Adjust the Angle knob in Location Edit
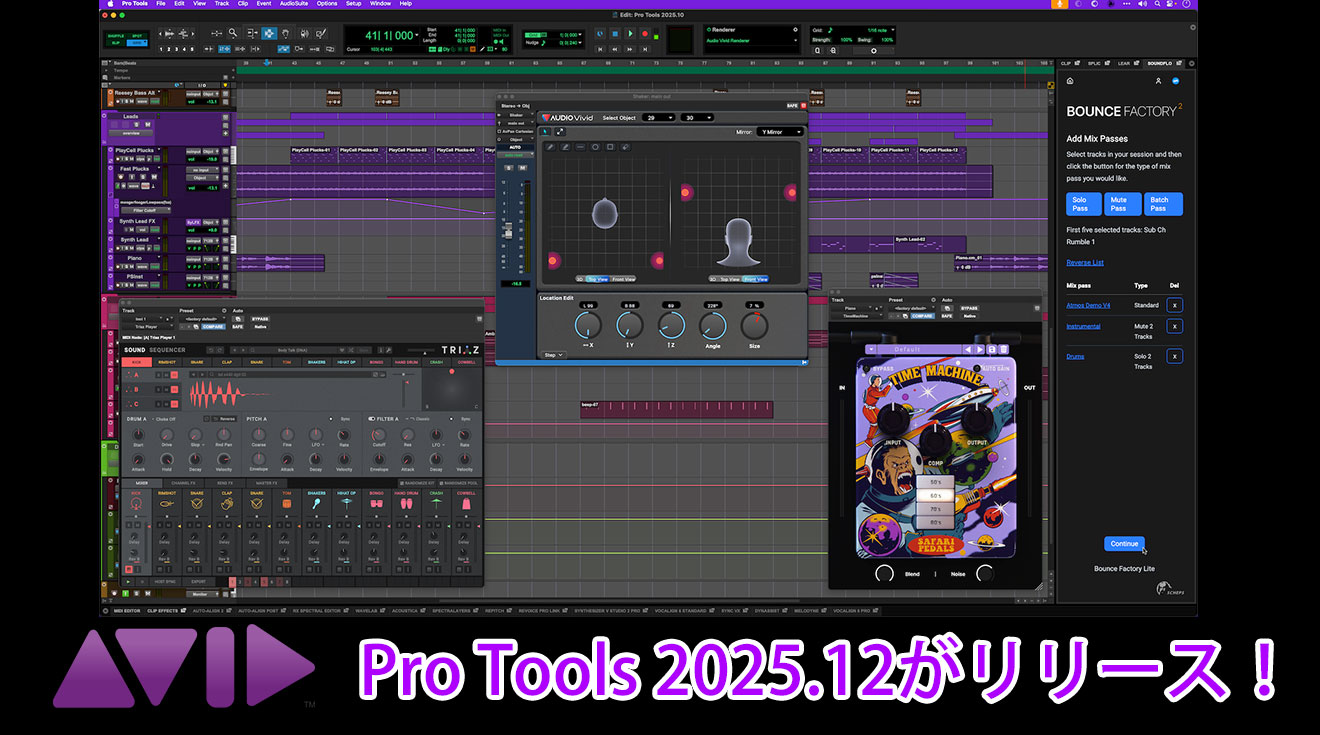This screenshot has width=1320, height=735. [x=713, y=325]
